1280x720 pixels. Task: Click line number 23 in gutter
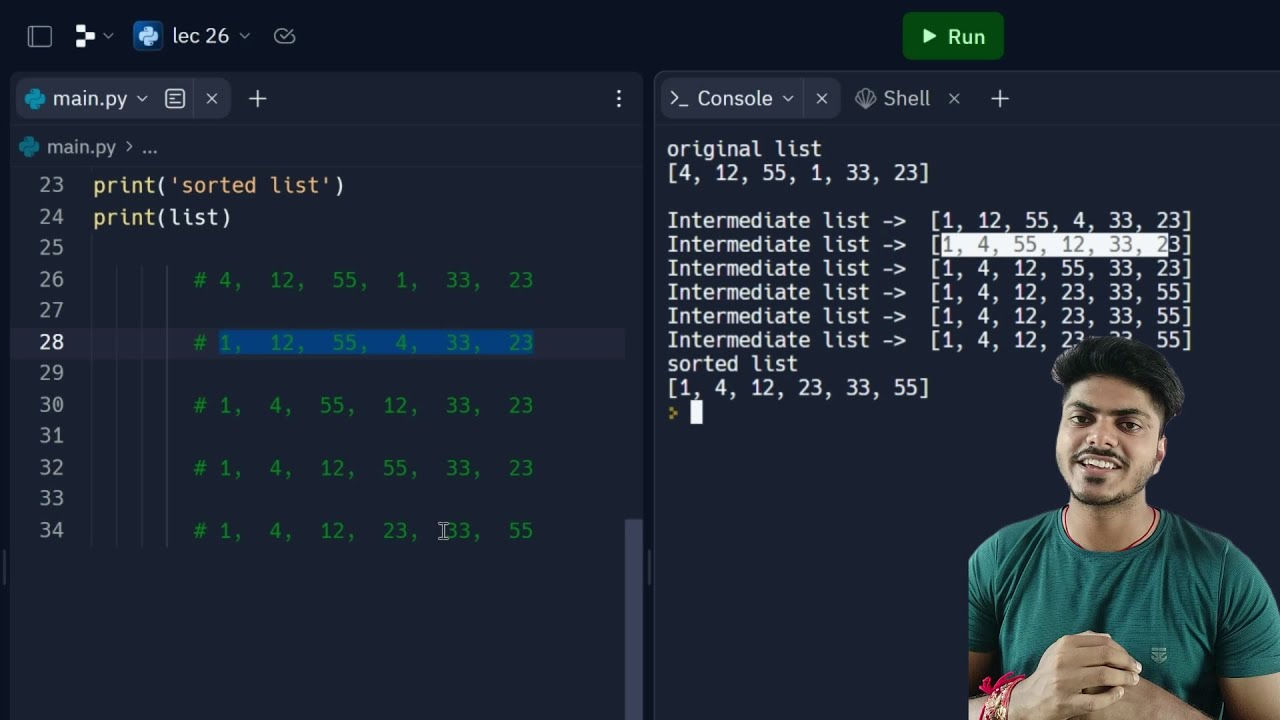coord(52,185)
